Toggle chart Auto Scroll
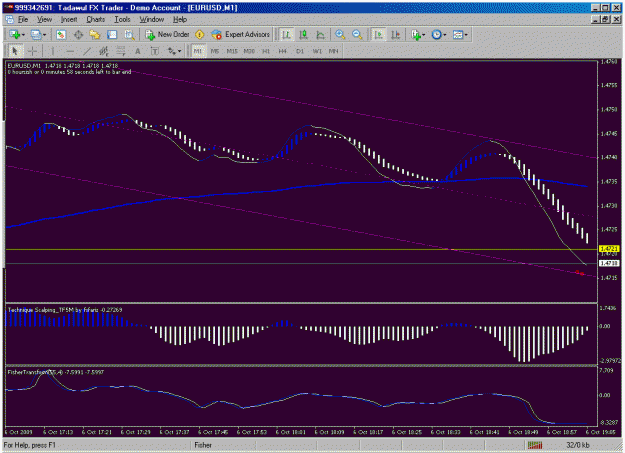Image resolution: width=625 pixels, height=453 pixels. [x=378, y=35]
